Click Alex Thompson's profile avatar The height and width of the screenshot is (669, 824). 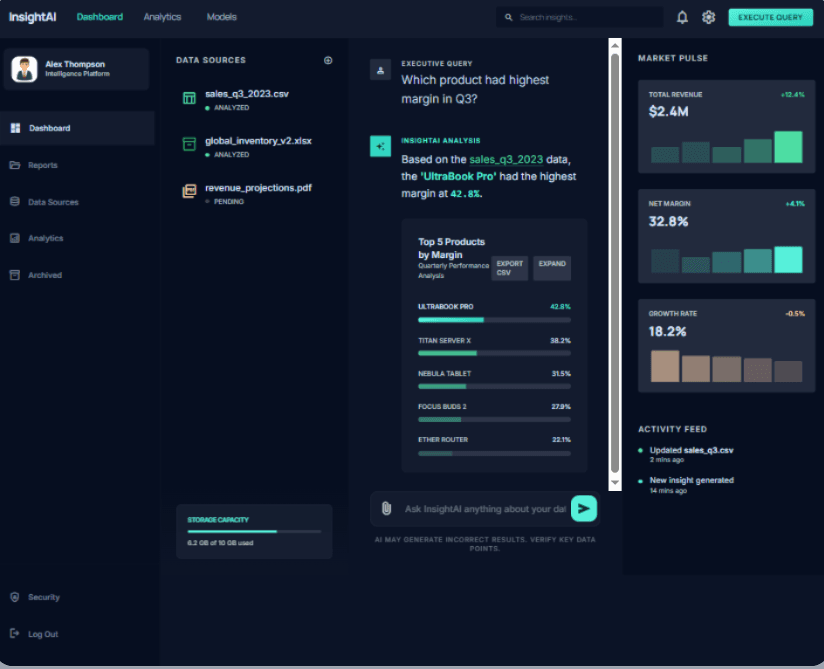(25, 69)
